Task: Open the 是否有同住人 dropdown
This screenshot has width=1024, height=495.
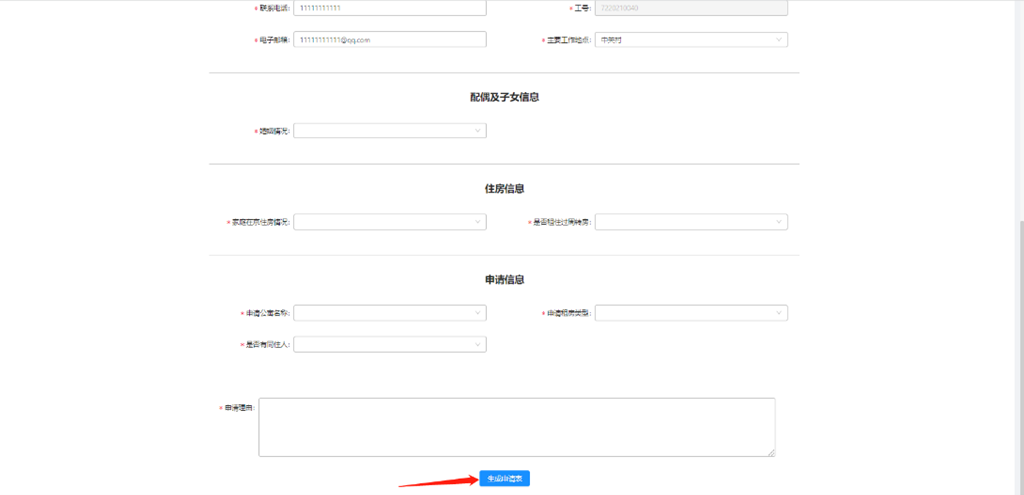Action: click(390, 344)
